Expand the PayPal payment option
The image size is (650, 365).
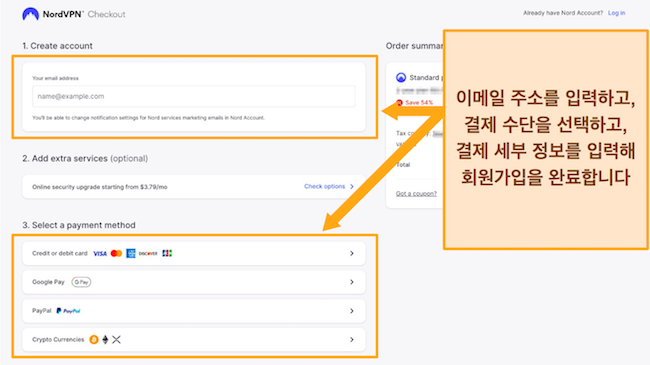(194, 311)
